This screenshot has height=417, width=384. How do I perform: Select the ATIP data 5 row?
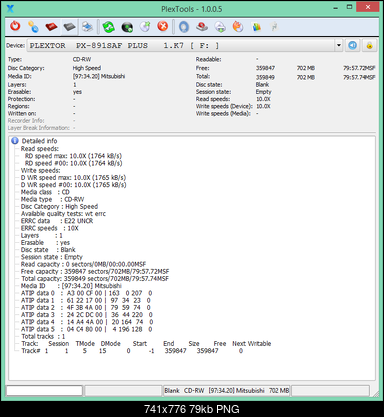click(x=87, y=329)
